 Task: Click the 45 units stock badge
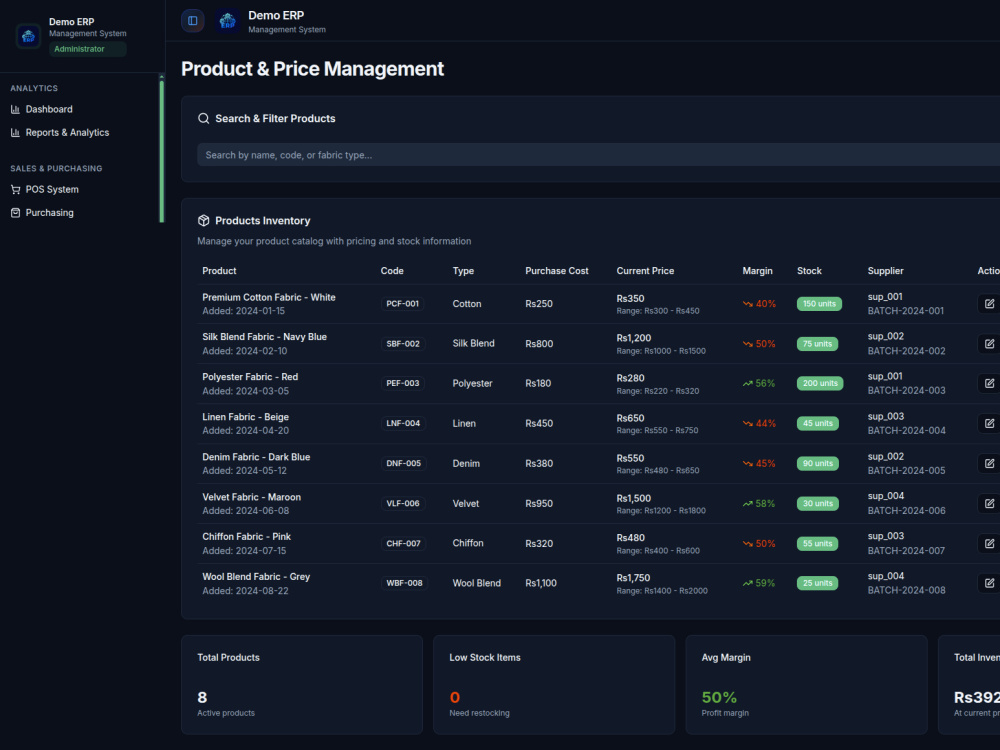pyautogui.click(x=818, y=423)
